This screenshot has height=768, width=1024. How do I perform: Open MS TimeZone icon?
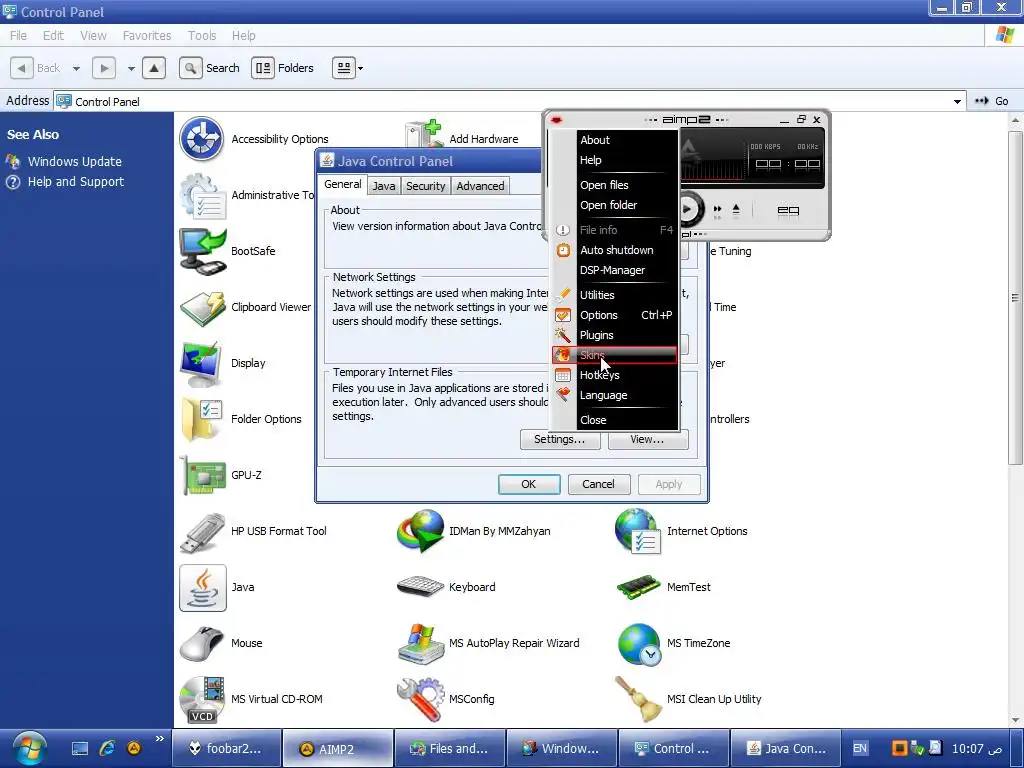coord(638,643)
